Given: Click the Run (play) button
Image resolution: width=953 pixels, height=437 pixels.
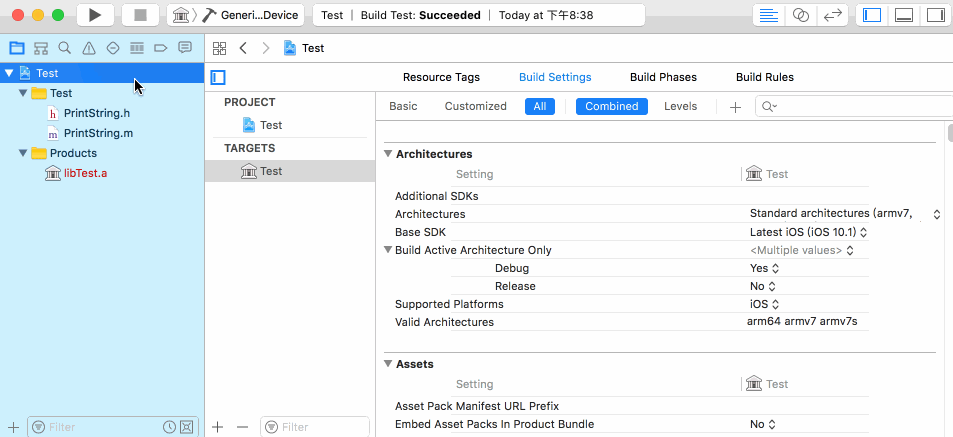Looking at the screenshot, I should coord(95,15).
